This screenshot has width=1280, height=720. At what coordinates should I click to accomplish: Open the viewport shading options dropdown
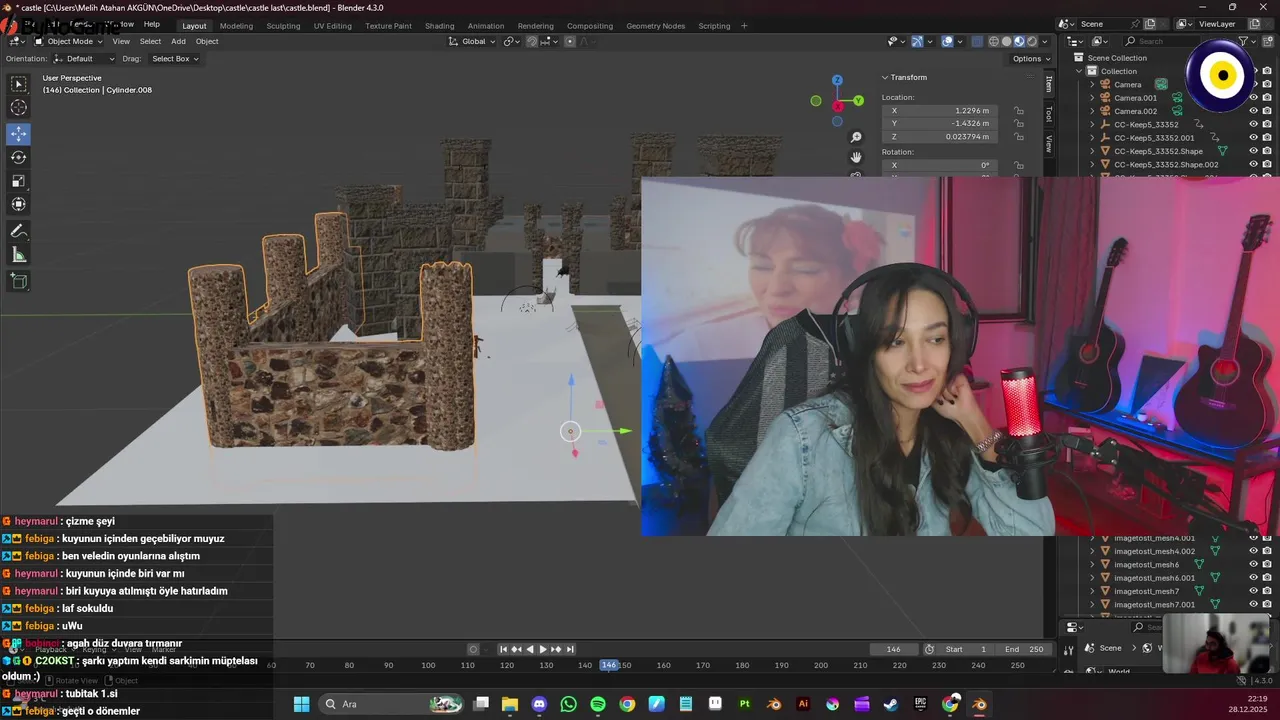point(1046,41)
